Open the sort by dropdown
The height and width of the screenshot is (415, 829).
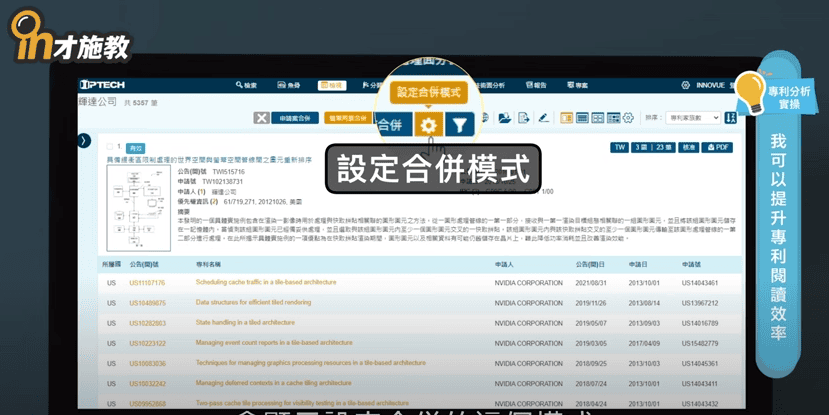[693, 118]
